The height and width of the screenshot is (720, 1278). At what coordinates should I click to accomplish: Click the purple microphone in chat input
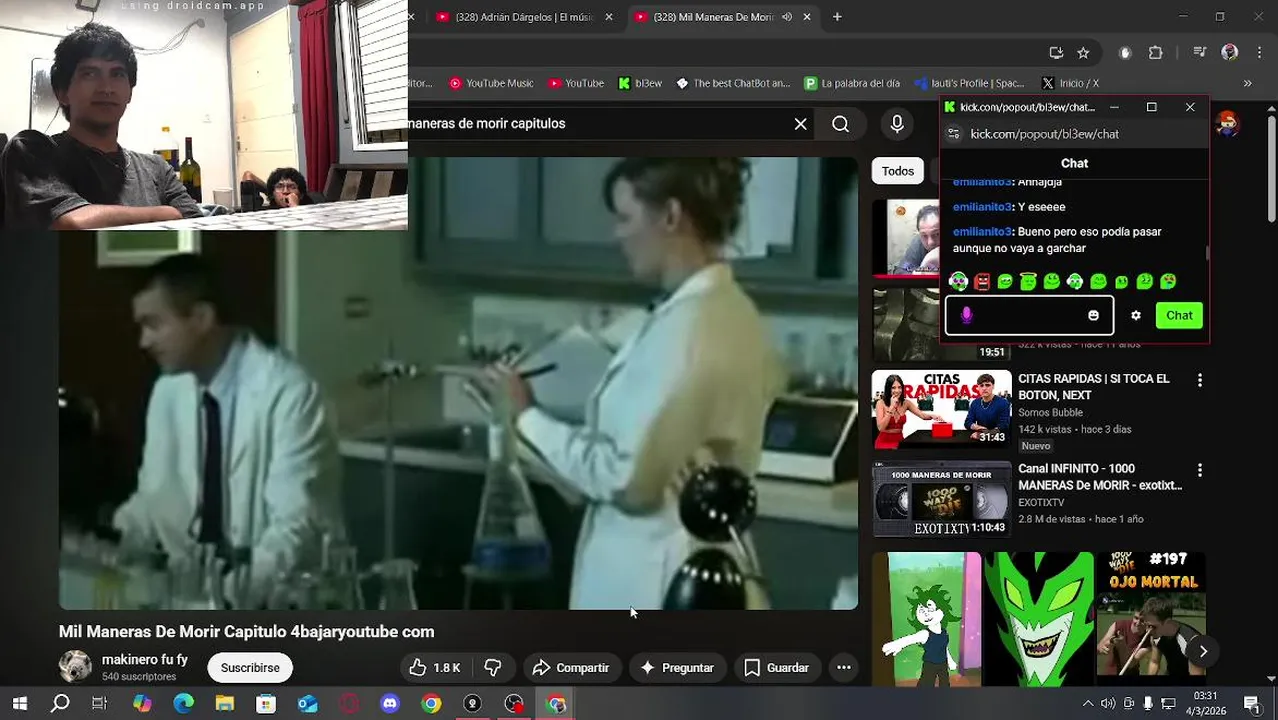click(x=966, y=315)
